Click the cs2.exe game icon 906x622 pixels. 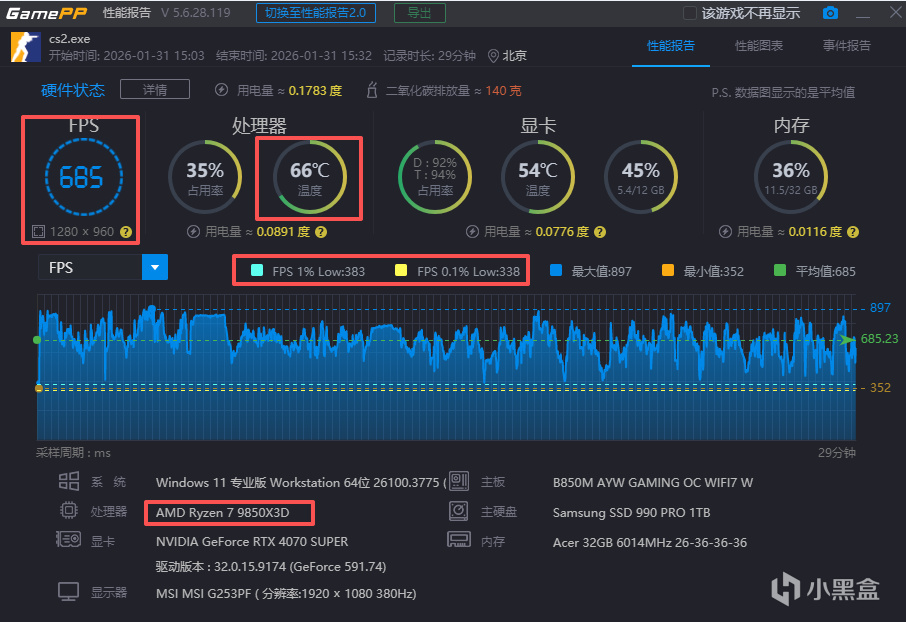25,47
